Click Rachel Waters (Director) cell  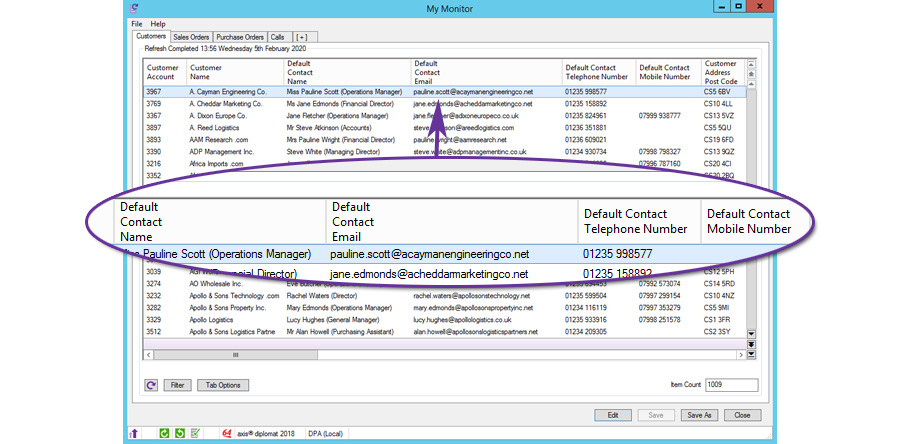(x=322, y=296)
